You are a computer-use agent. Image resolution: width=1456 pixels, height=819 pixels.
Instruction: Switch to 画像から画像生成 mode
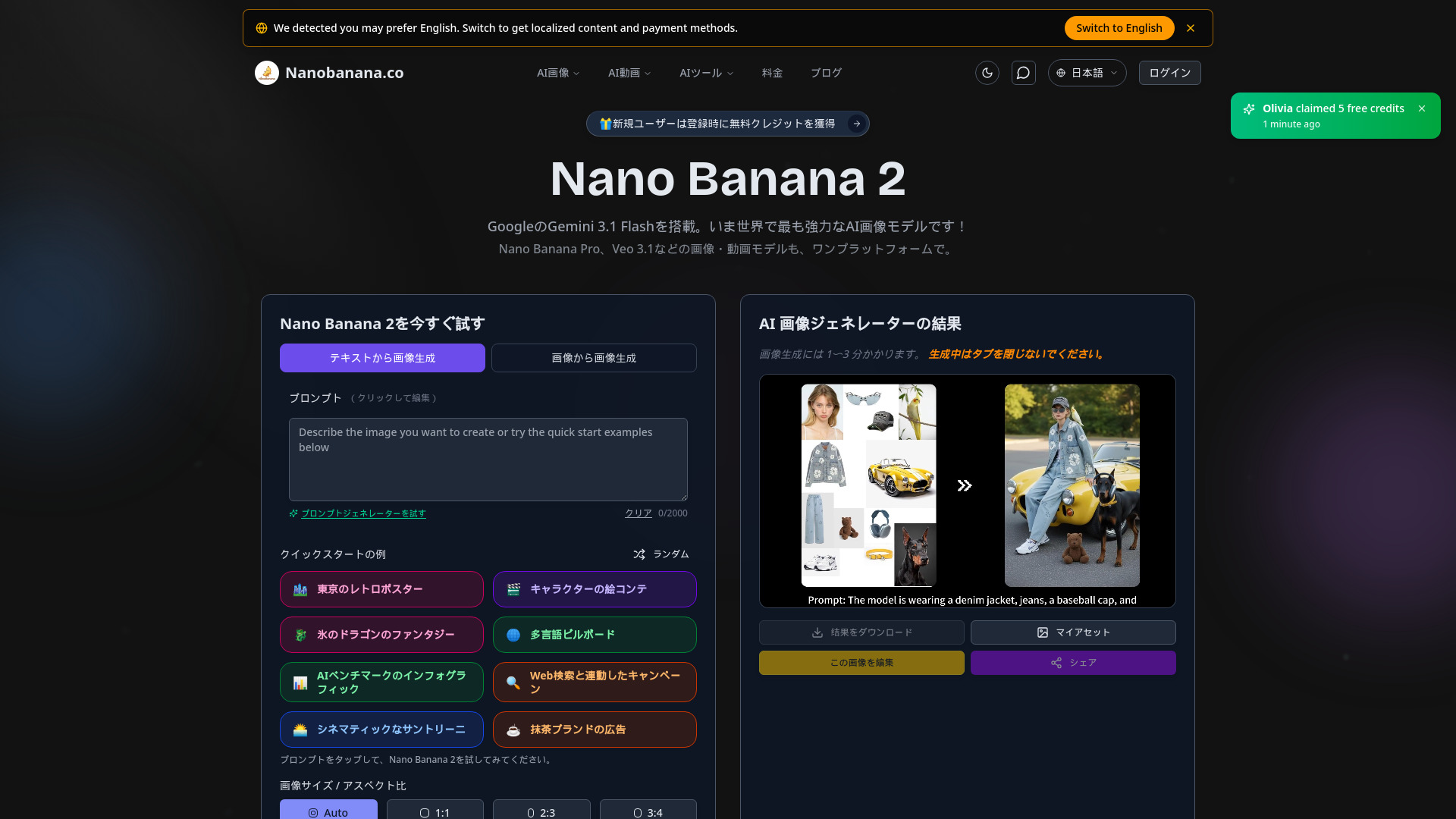coord(594,358)
